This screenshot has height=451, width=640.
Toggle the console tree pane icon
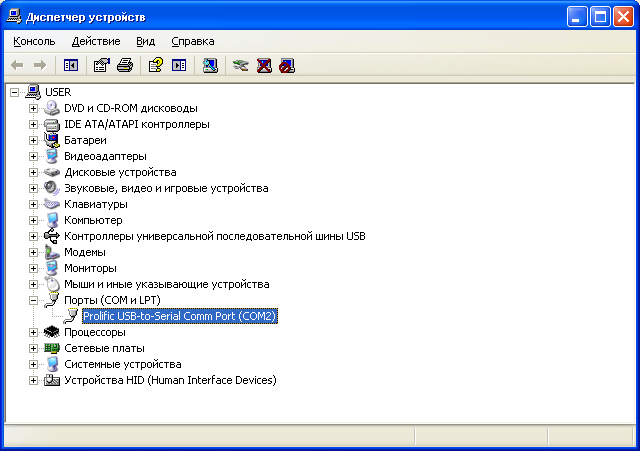(x=71, y=65)
